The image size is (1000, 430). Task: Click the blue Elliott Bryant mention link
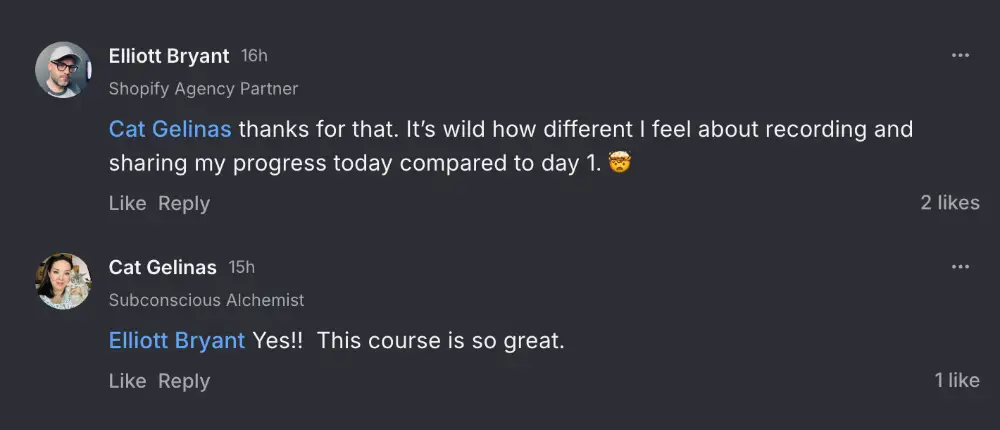[177, 341]
